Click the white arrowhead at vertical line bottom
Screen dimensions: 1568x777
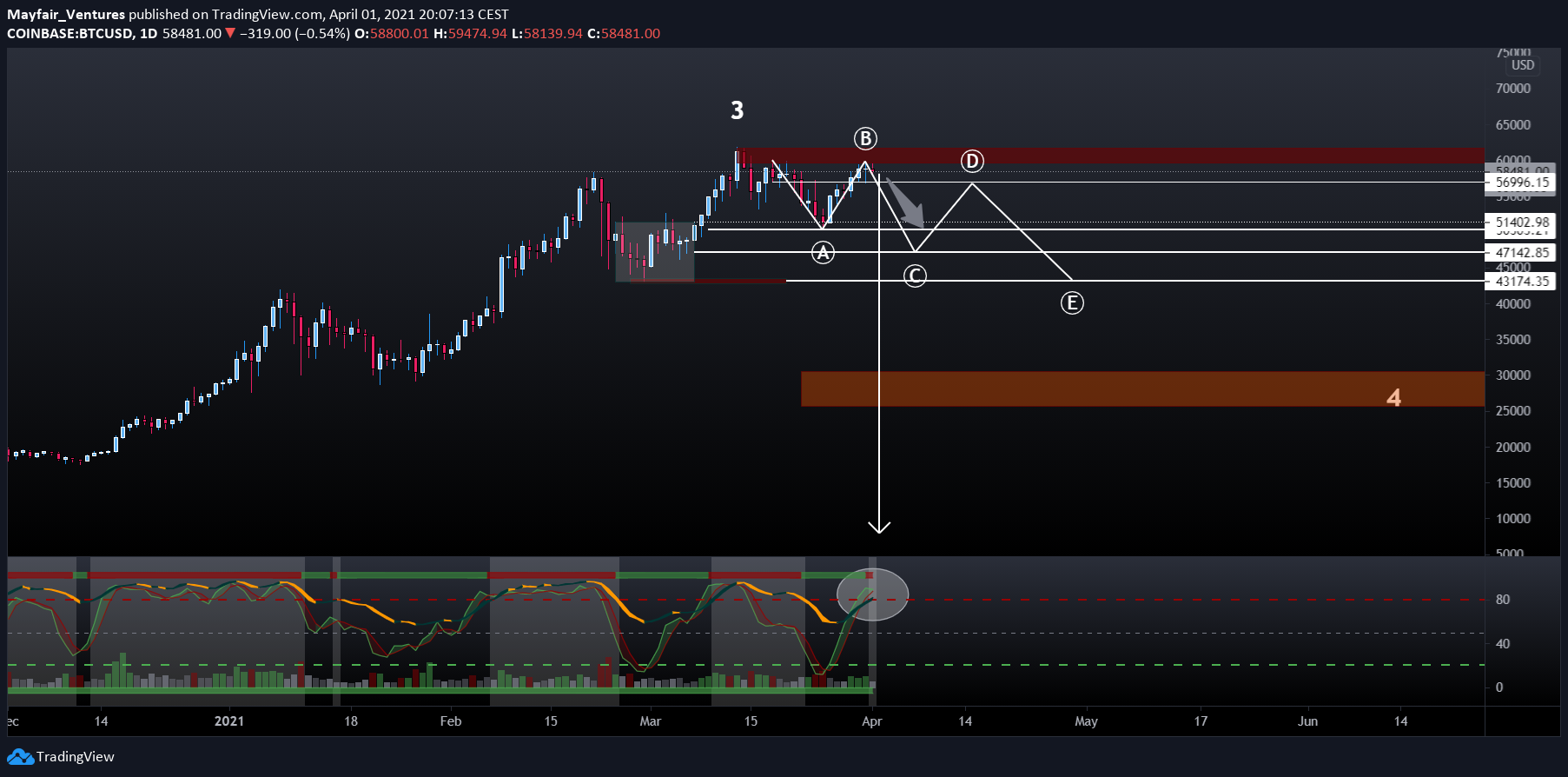point(879,526)
